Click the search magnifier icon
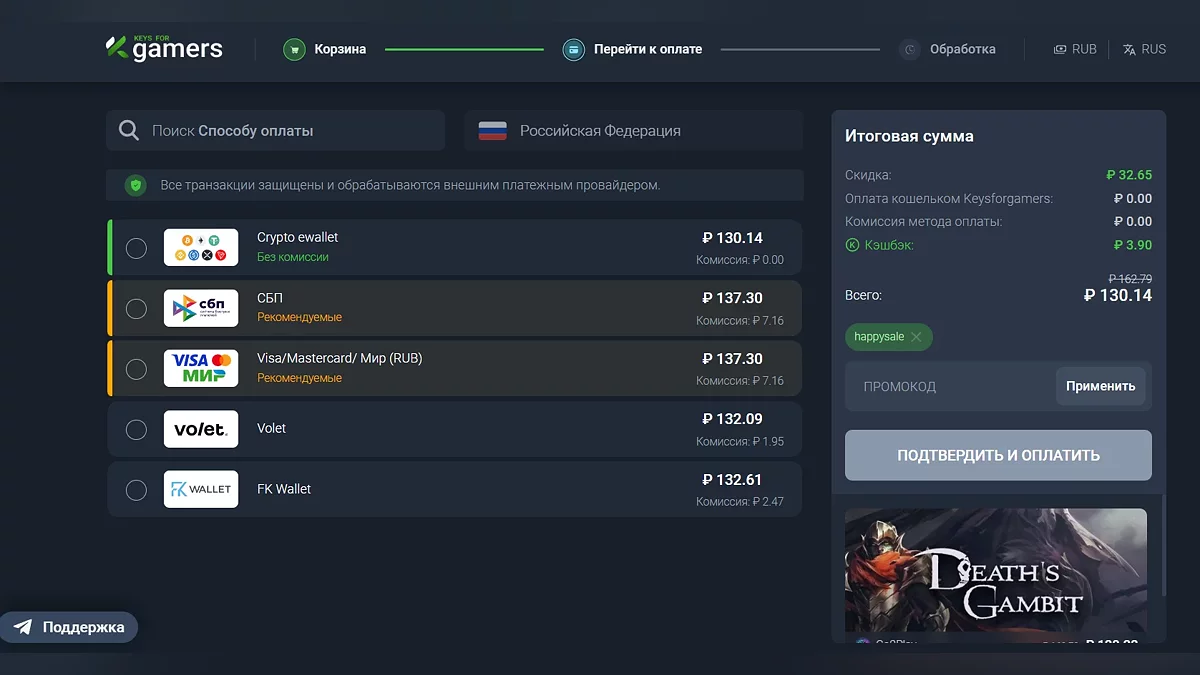 tap(129, 131)
